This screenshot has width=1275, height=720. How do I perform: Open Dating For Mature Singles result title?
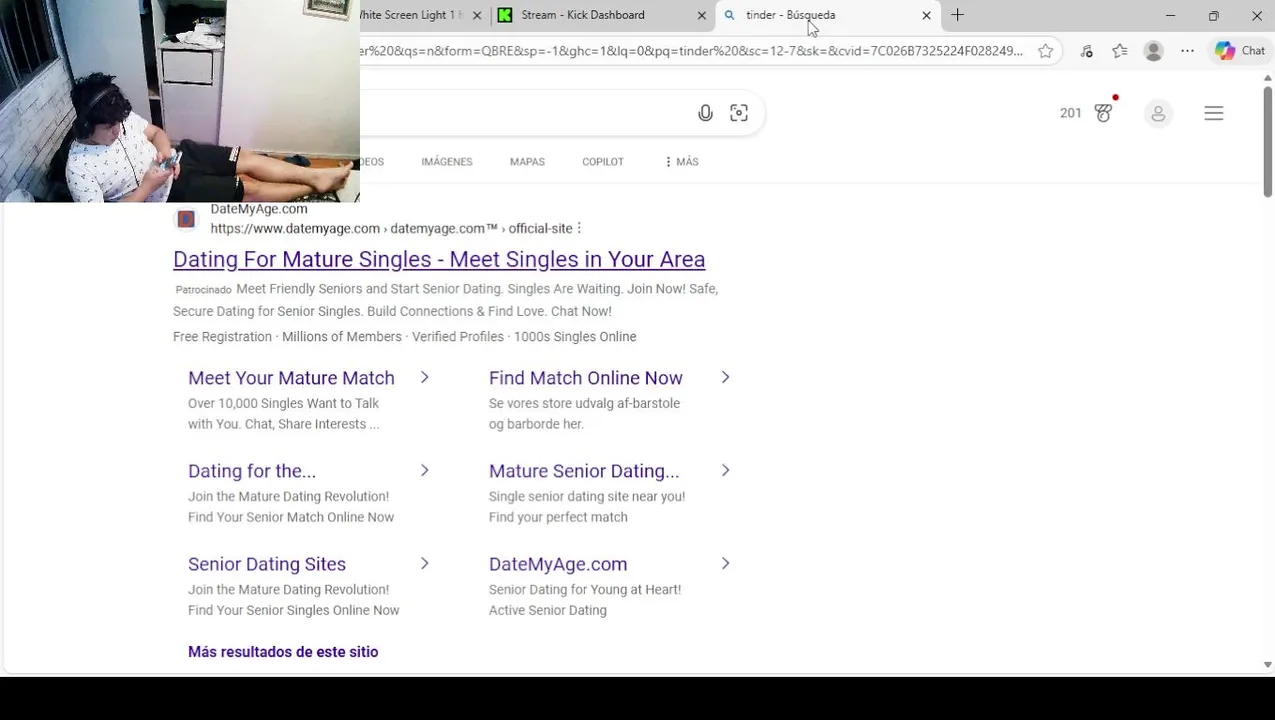click(439, 259)
